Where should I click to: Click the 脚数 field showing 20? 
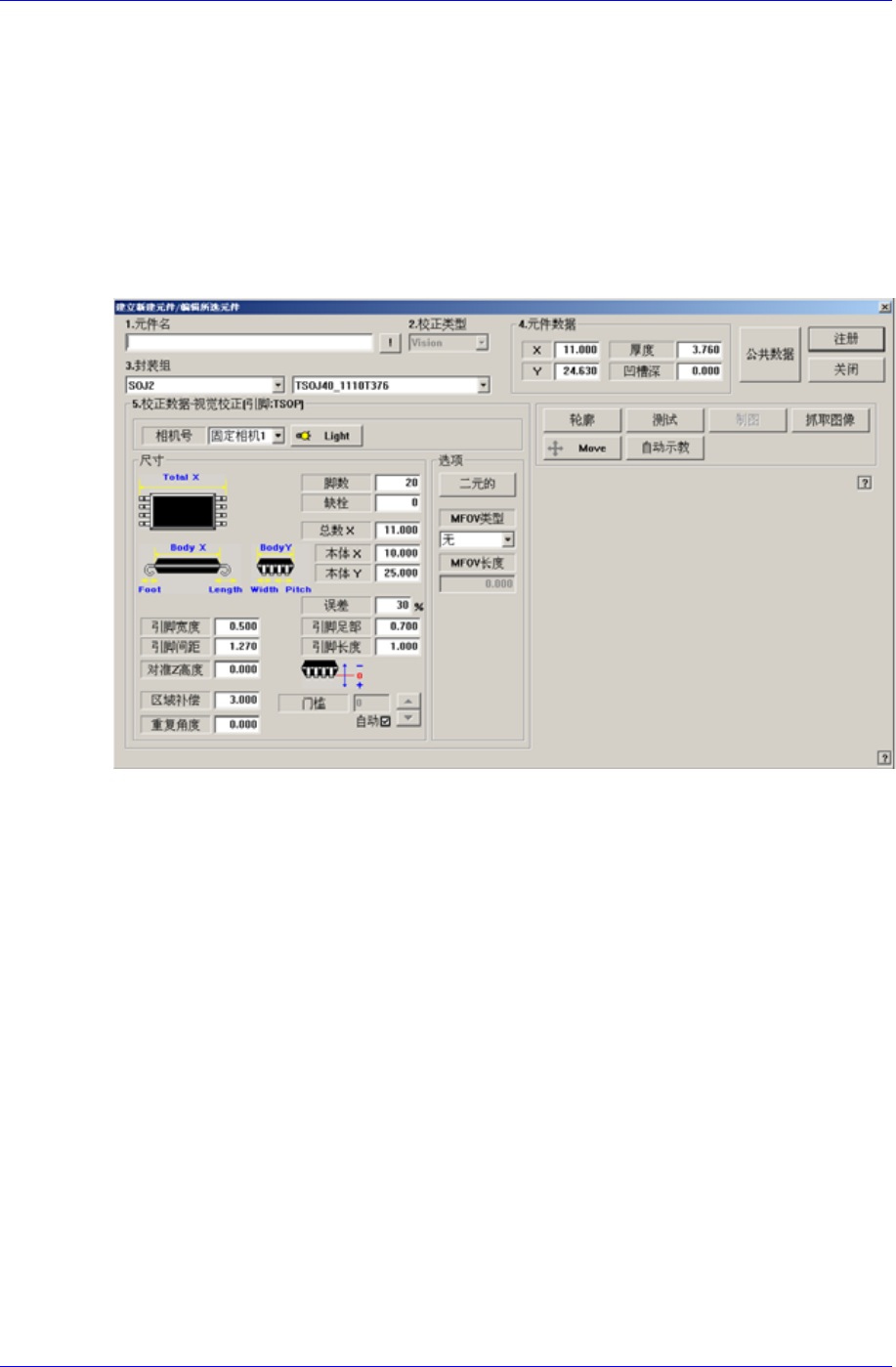click(x=399, y=483)
